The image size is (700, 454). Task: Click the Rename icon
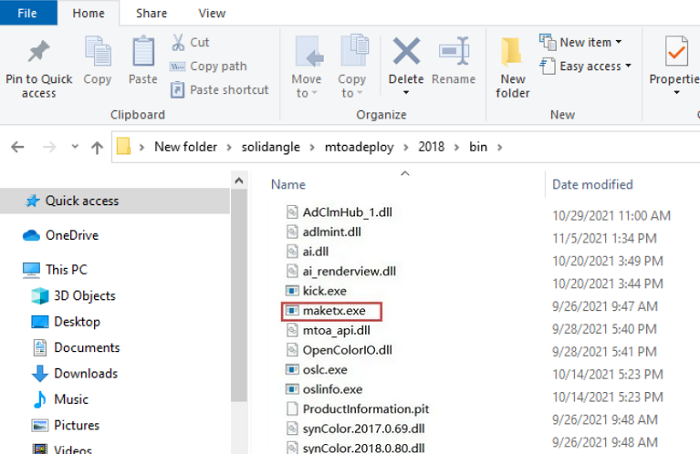(454, 52)
